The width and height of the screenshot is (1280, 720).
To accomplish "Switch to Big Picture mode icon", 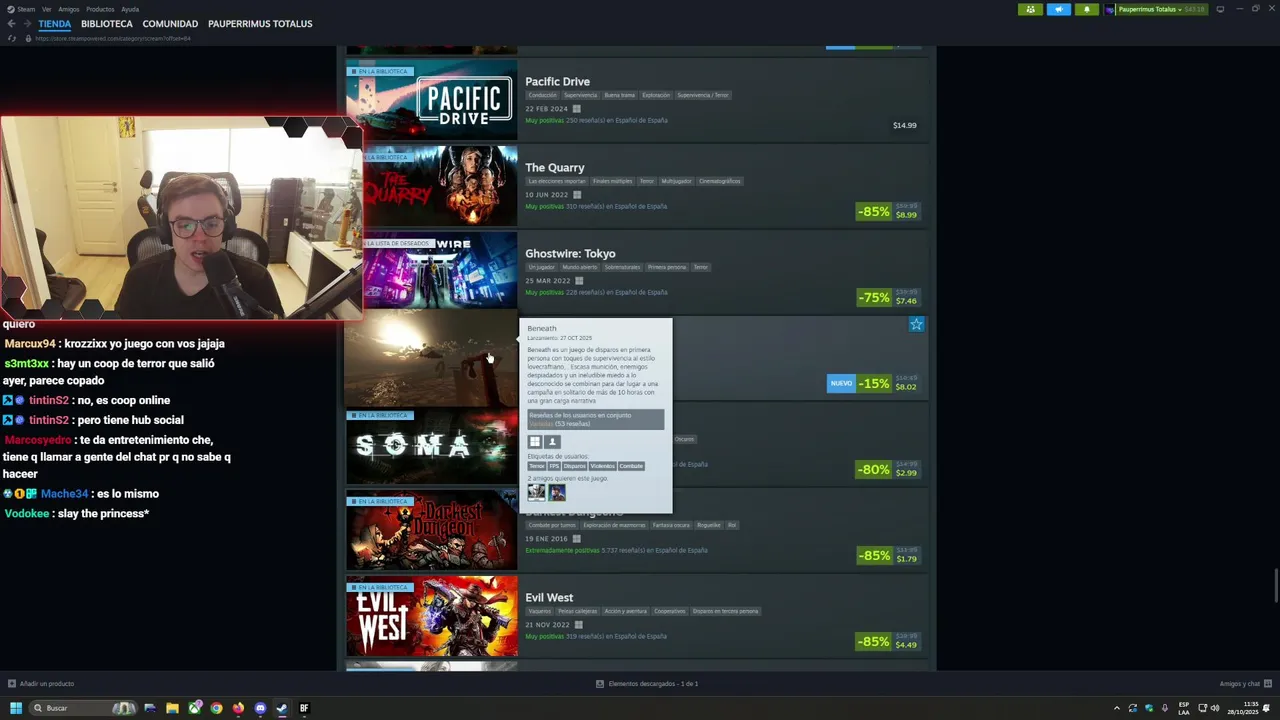I will tap(1220, 9).
